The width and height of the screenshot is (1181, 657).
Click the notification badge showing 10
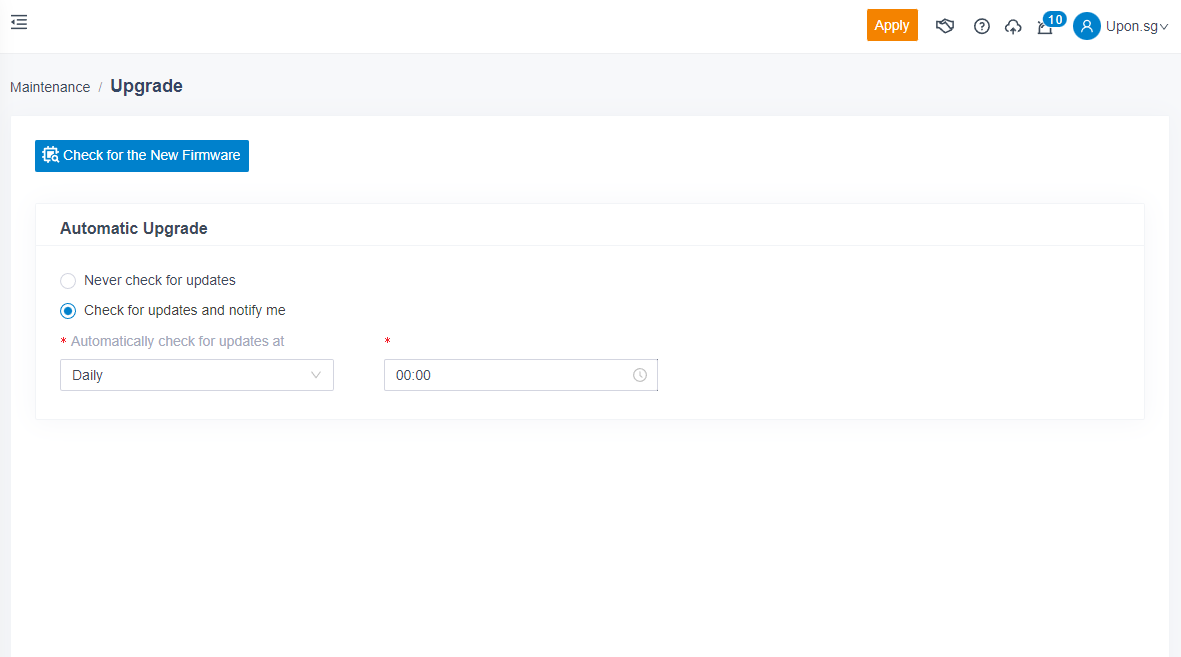click(1055, 19)
